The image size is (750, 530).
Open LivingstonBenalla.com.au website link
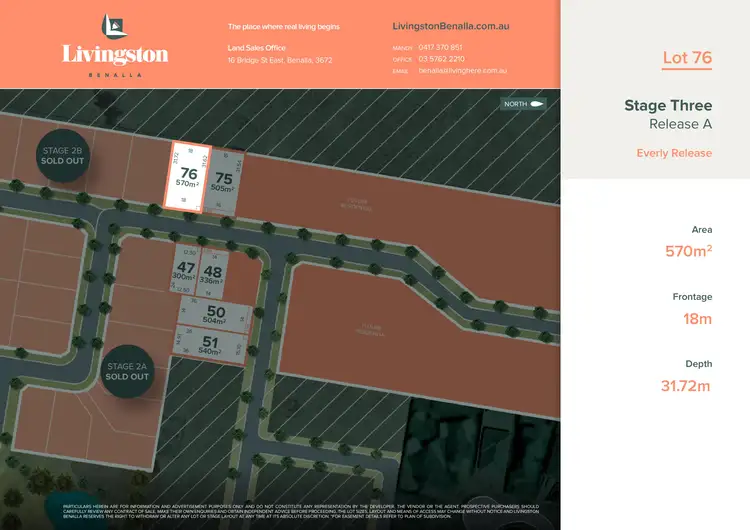point(451,26)
